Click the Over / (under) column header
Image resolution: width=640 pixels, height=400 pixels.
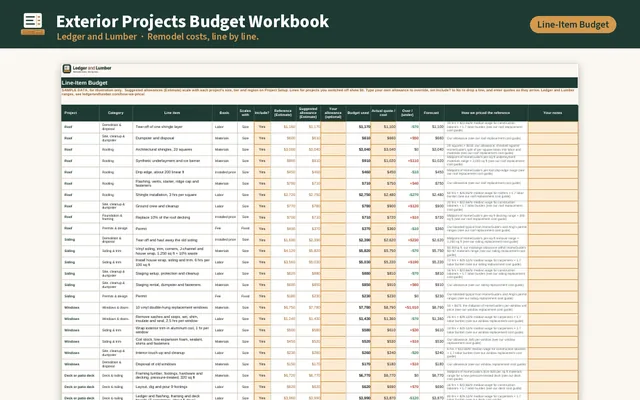(407, 113)
